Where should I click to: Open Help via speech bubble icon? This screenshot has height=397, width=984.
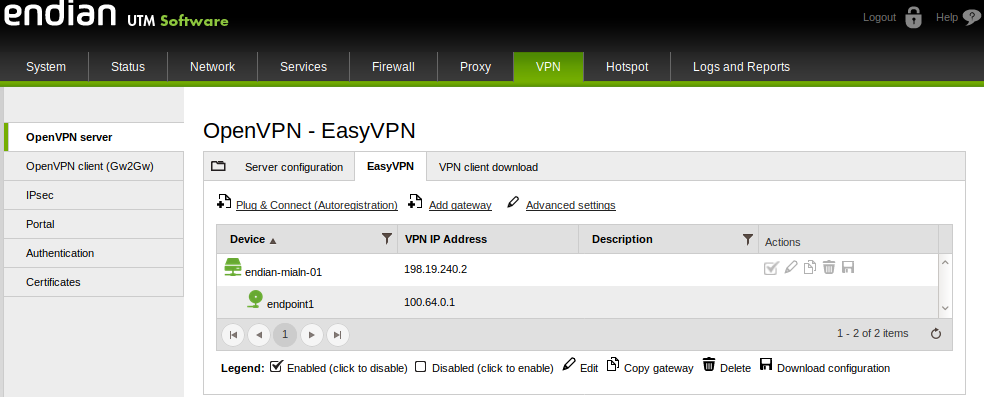tap(971, 18)
